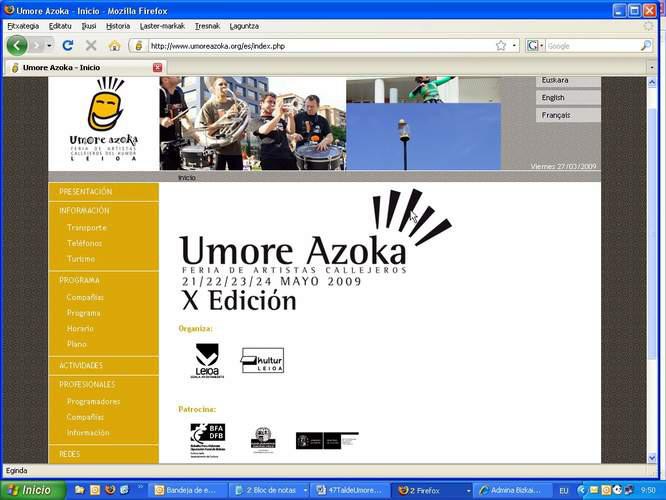Viewport: 666px width, 500px height.
Task: Click the EU language indicator in tray
Action: pos(563,491)
